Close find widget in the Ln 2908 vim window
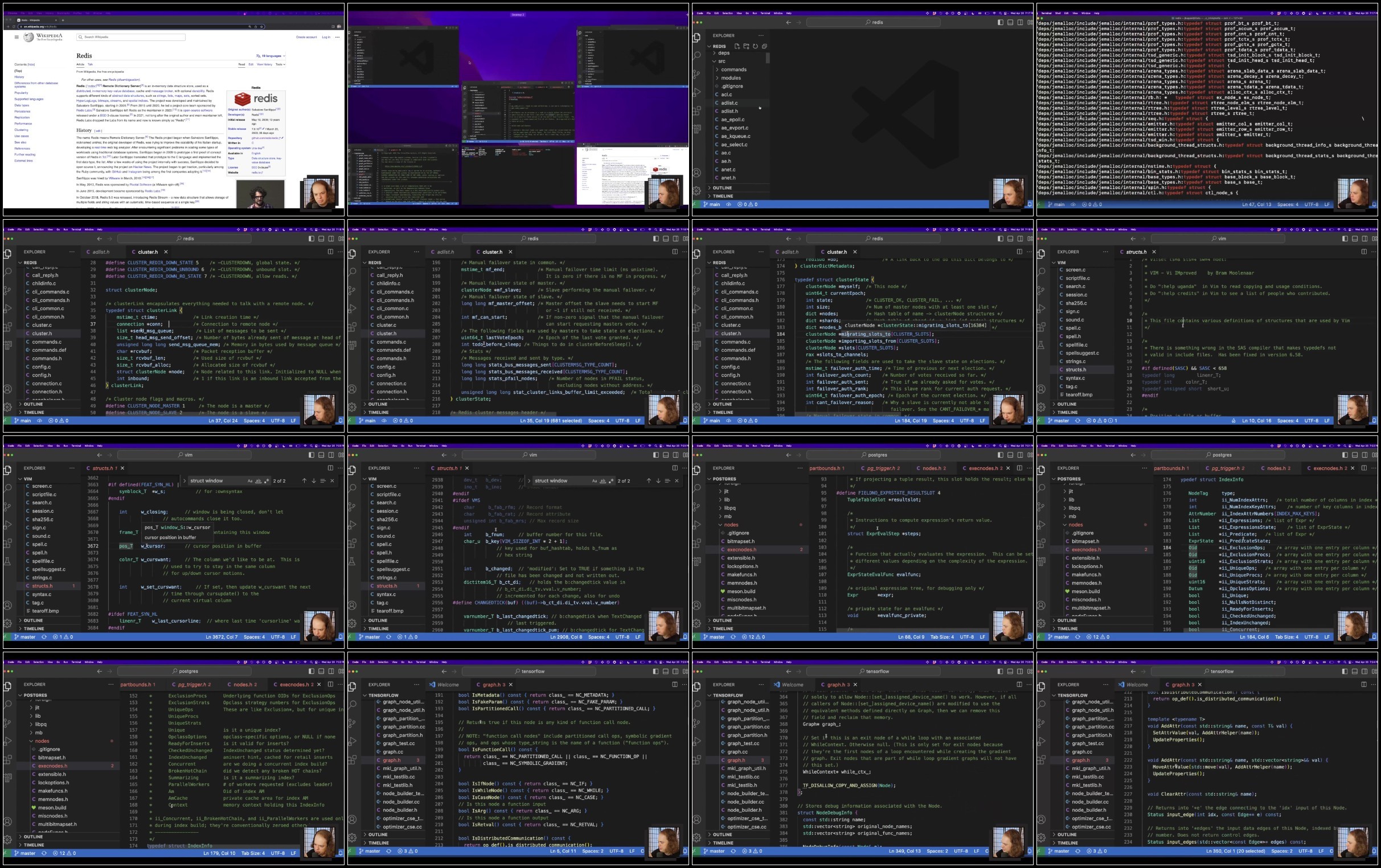The image size is (1381, 868). tap(677, 480)
